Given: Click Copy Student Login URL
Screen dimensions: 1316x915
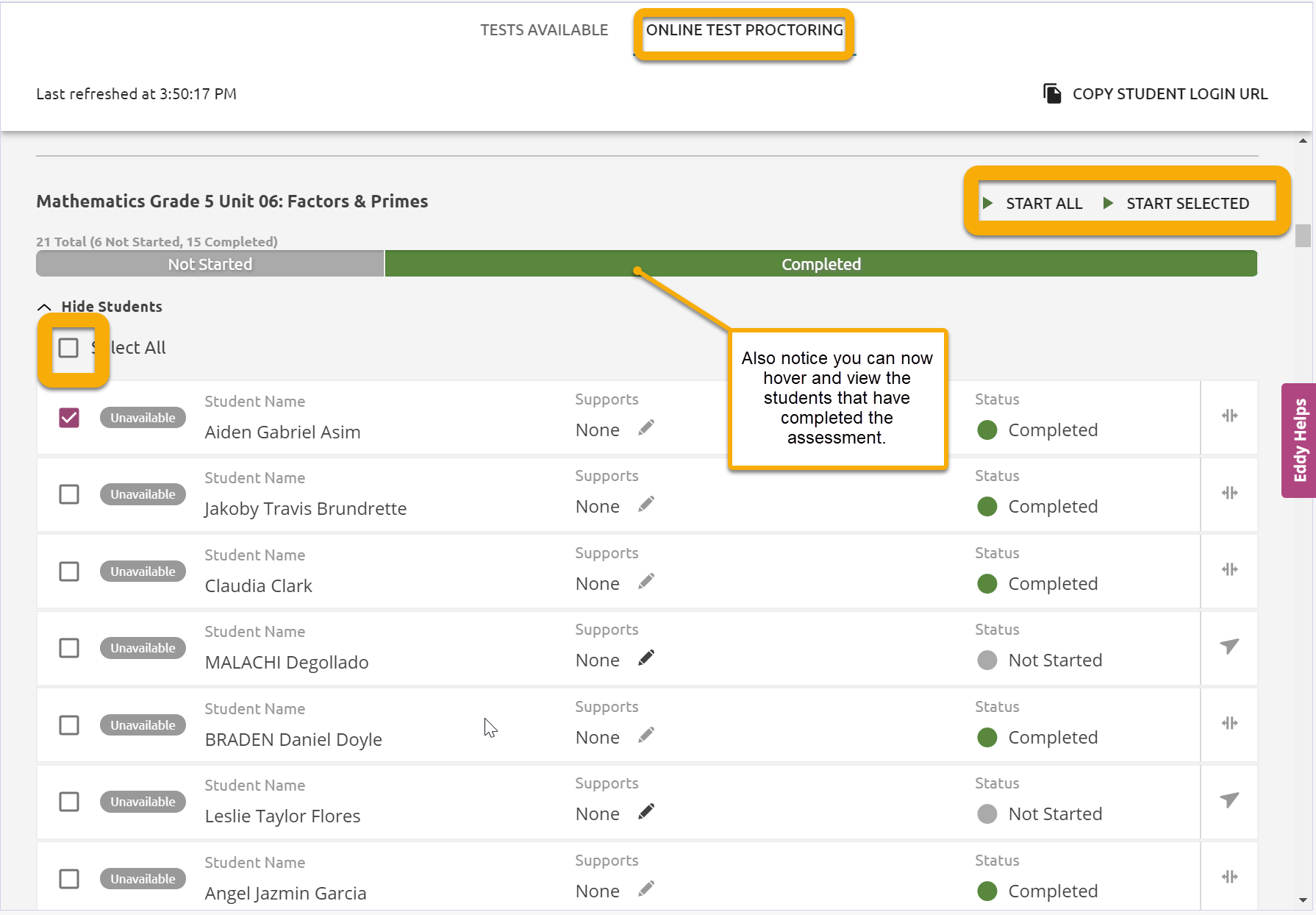Looking at the screenshot, I should [1170, 94].
